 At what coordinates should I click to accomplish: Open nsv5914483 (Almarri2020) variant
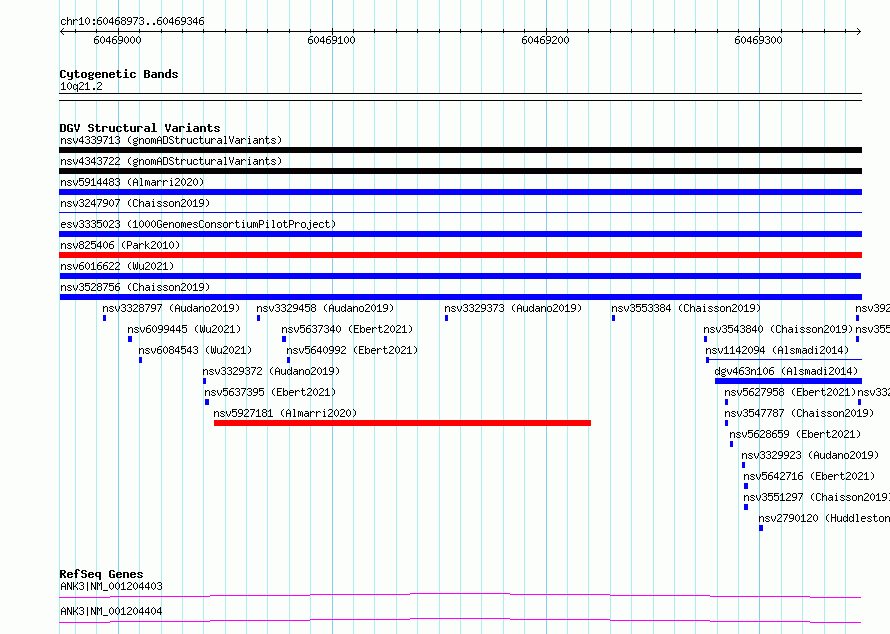pyautogui.click(x=132, y=182)
